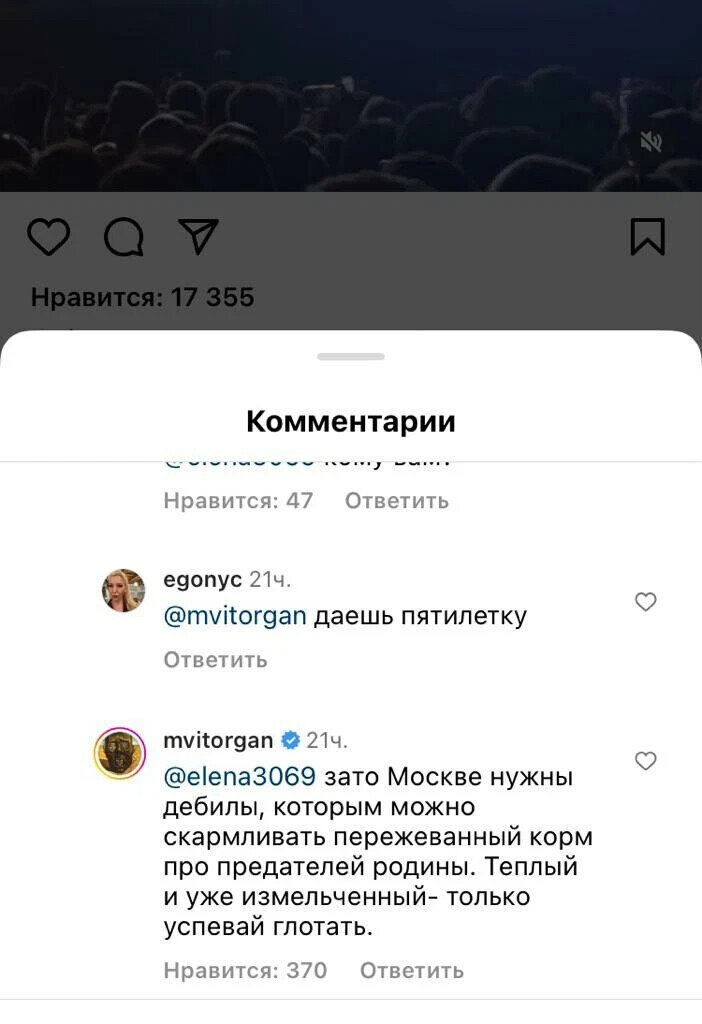Save post with bookmark icon
This screenshot has width=702, height=1024.
coord(647,236)
